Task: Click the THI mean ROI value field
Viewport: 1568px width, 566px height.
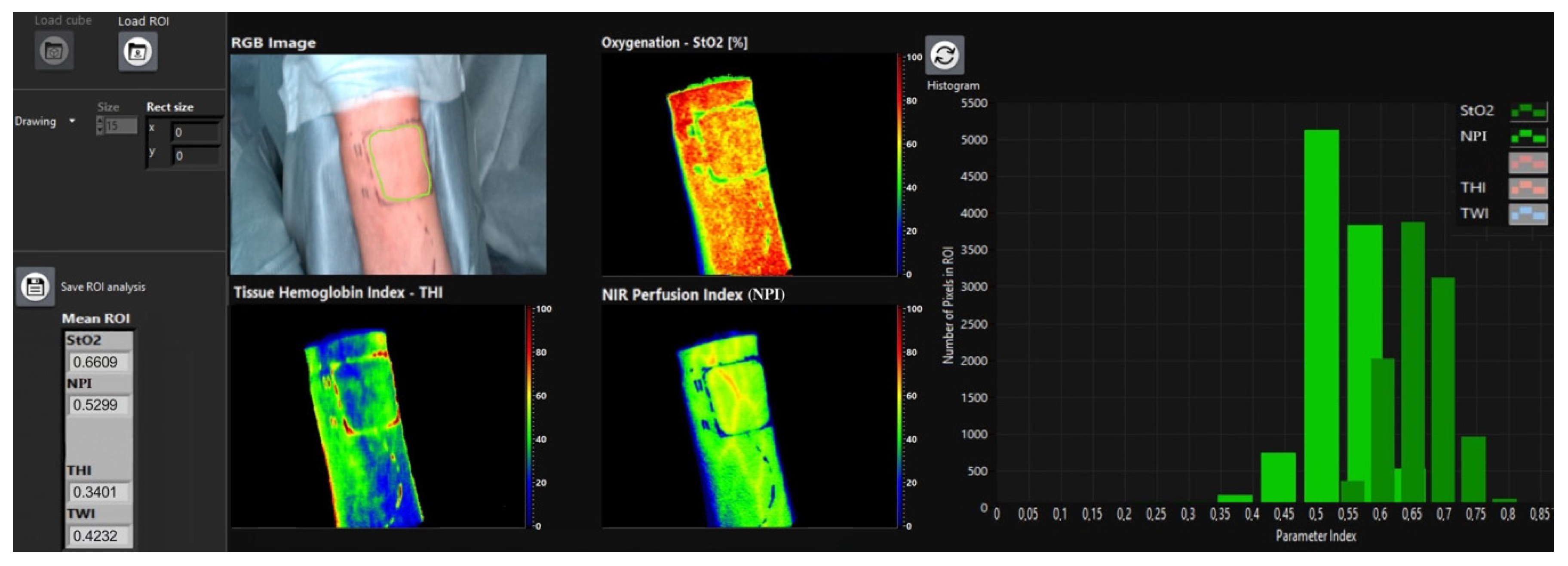Action: (x=98, y=492)
